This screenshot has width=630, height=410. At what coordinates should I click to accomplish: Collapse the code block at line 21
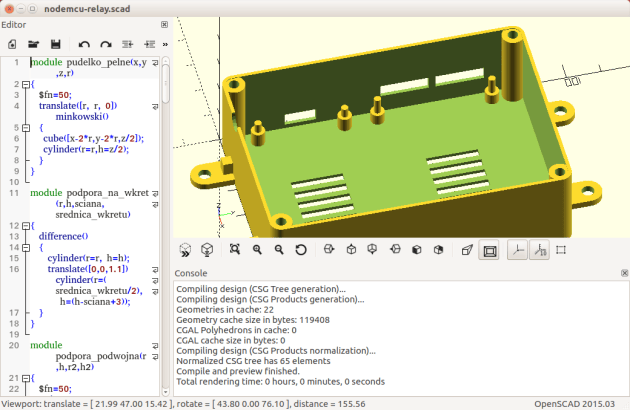(26, 378)
